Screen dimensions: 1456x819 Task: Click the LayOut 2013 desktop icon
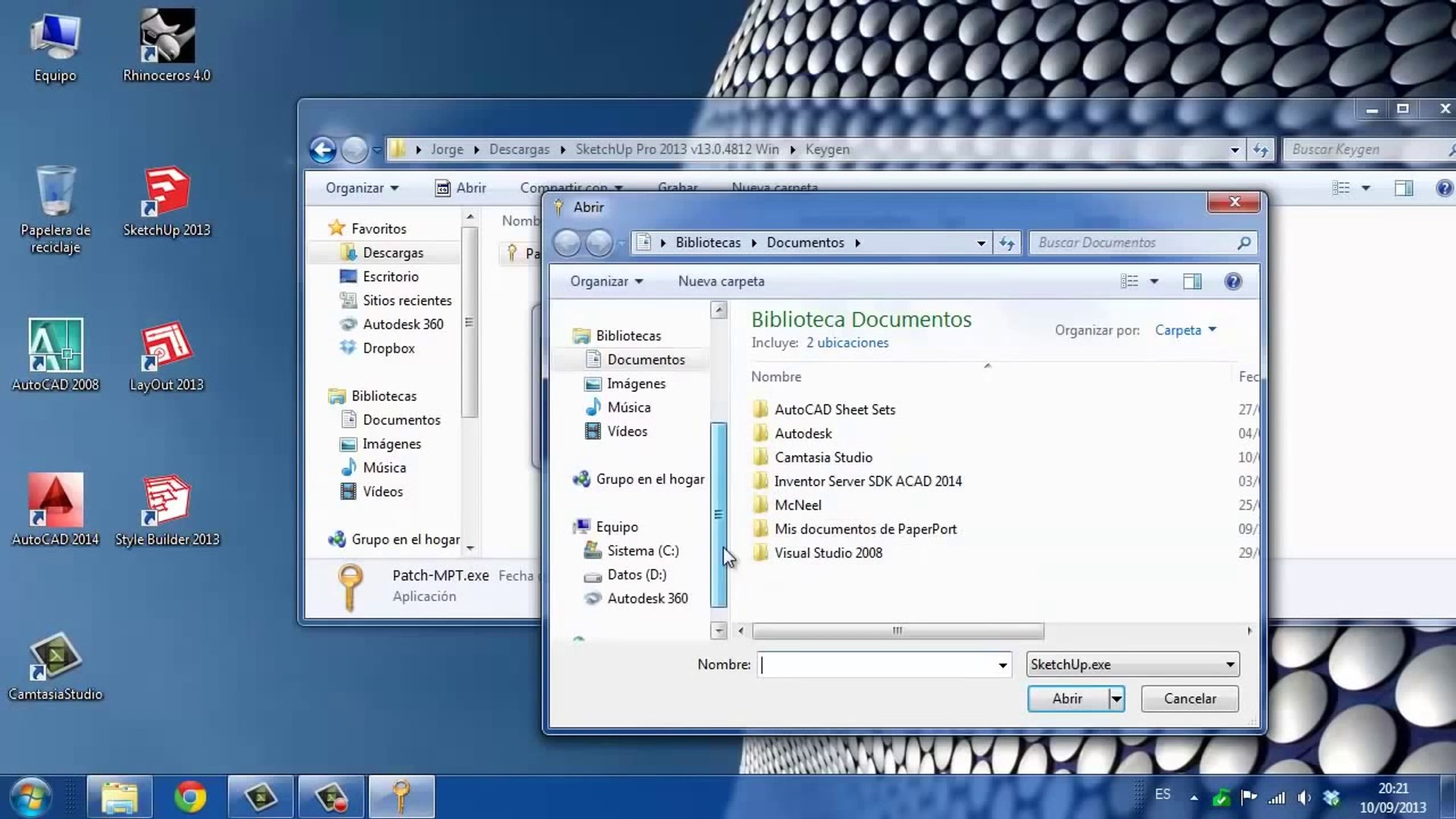(x=167, y=348)
